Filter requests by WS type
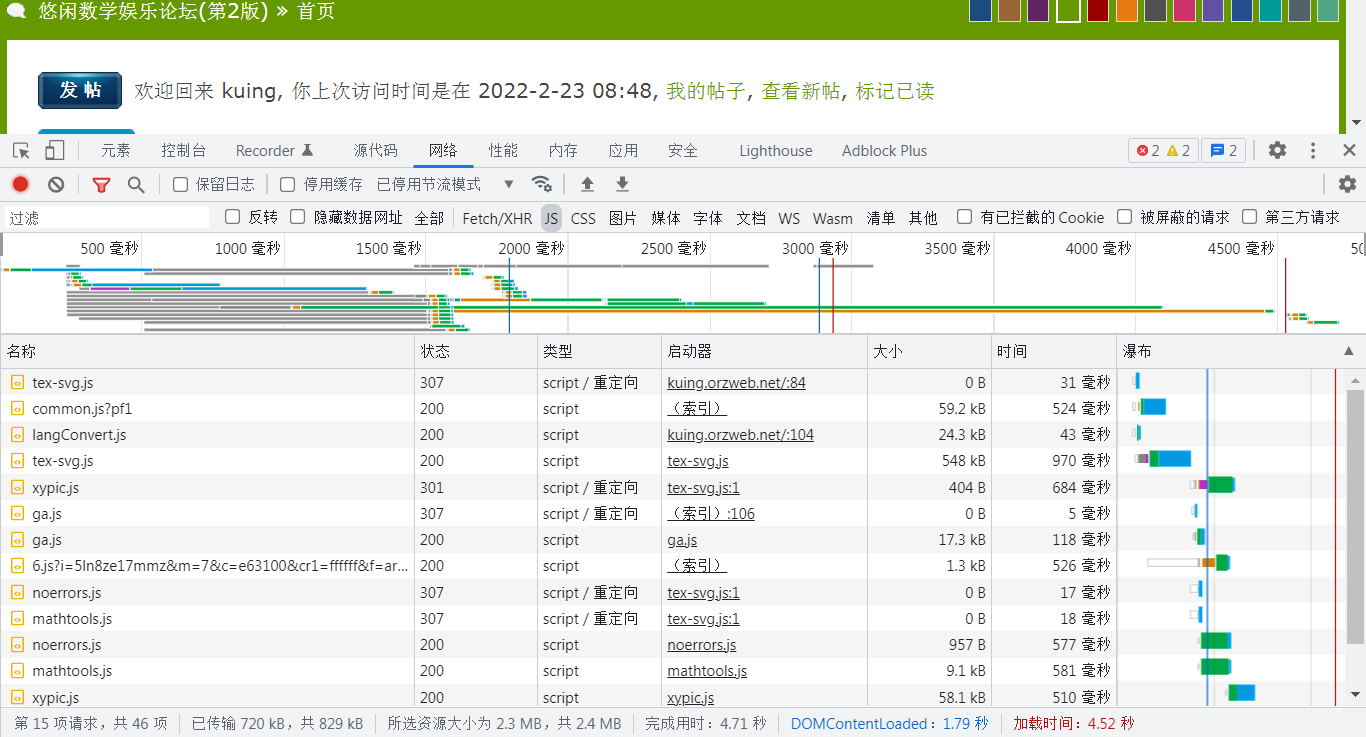1366x737 pixels. click(x=789, y=218)
